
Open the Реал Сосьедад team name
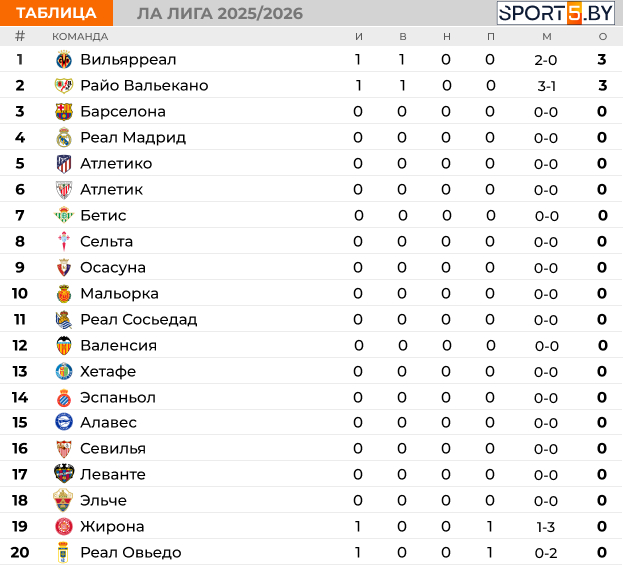[139, 319]
